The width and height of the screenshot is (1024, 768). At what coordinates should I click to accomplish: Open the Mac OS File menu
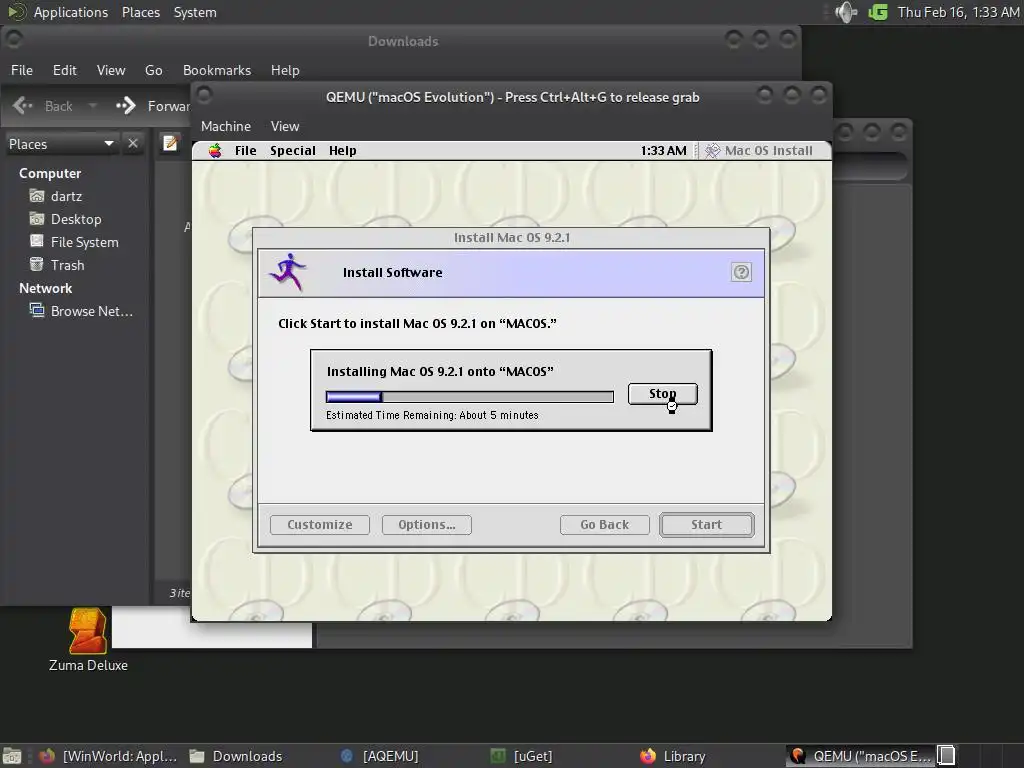[246, 151]
